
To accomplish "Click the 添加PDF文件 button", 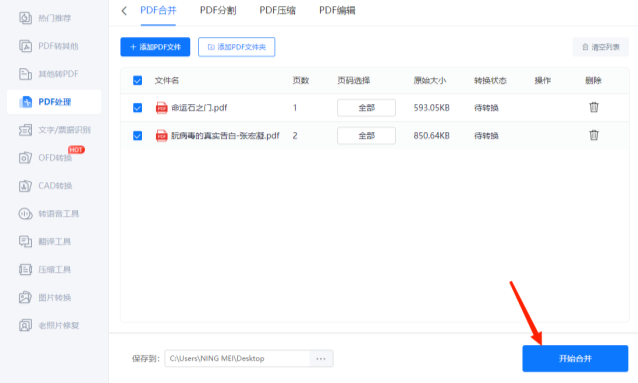I will tap(155, 47).
